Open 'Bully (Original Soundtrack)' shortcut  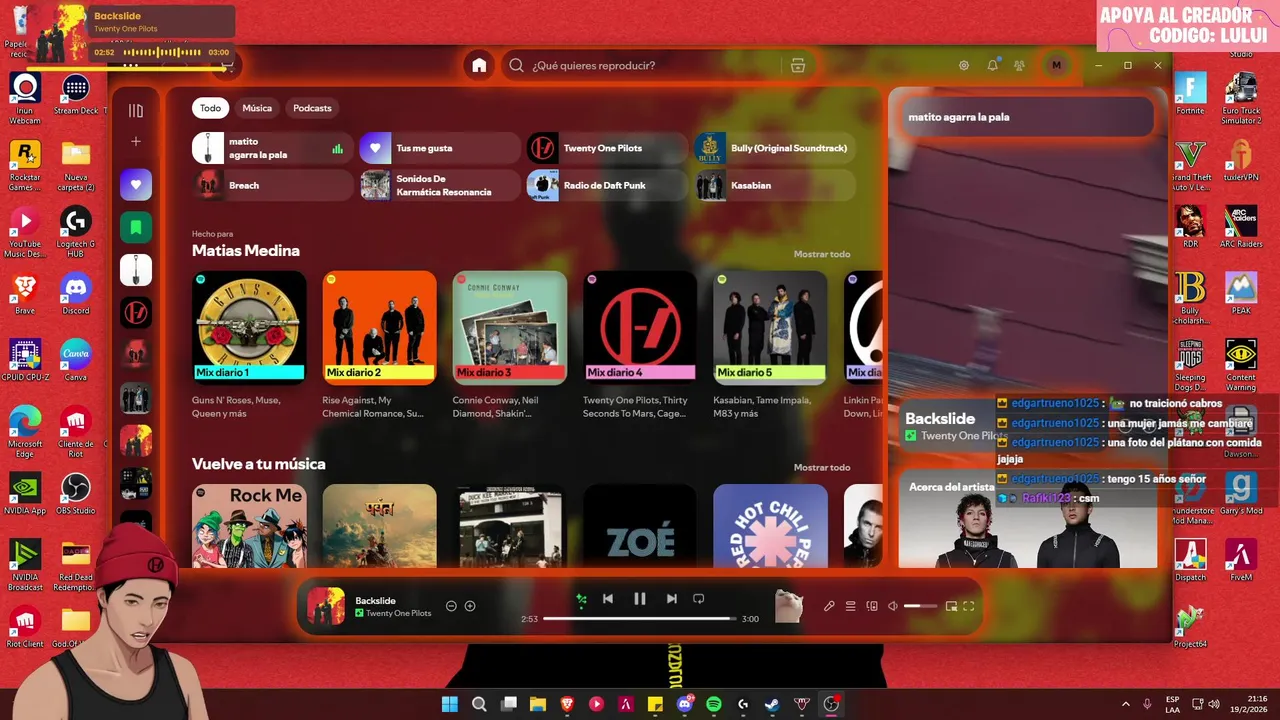775,148
